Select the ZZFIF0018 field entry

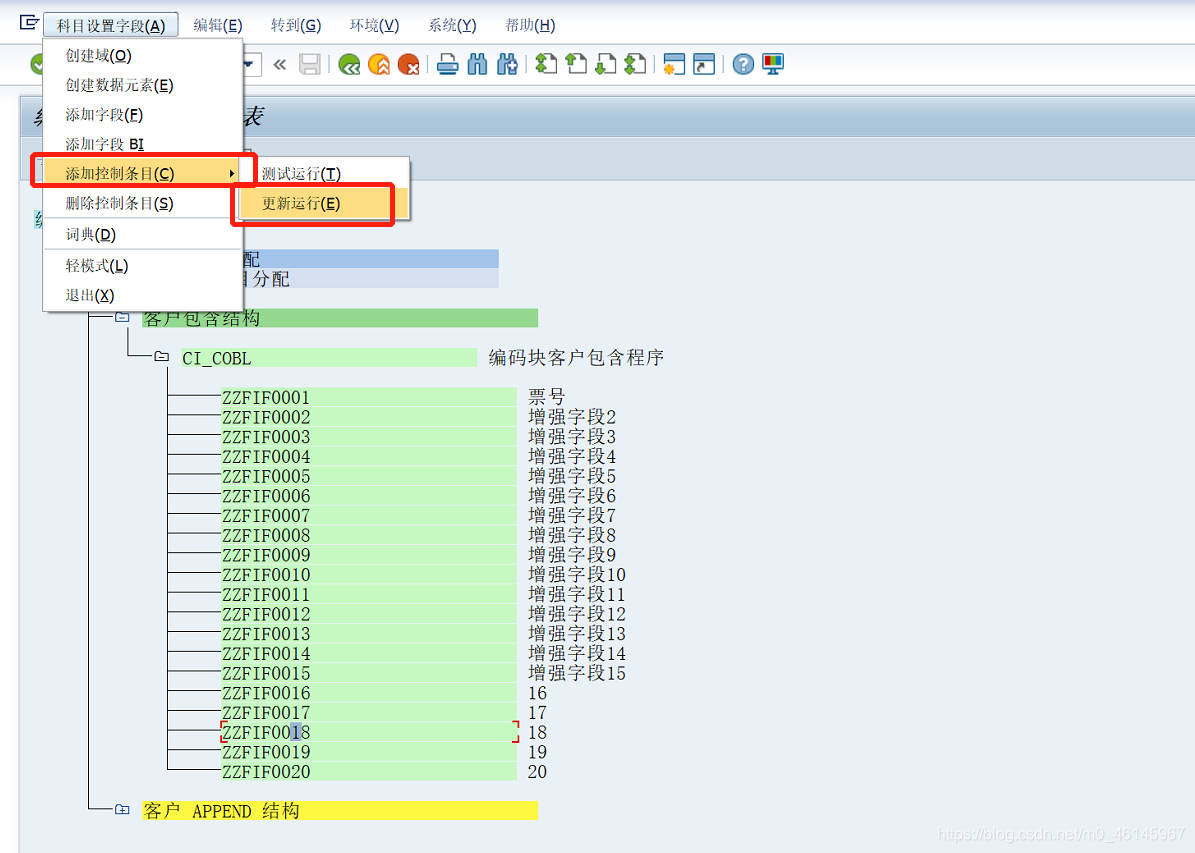pyautogui.click(x=265, y=732)
